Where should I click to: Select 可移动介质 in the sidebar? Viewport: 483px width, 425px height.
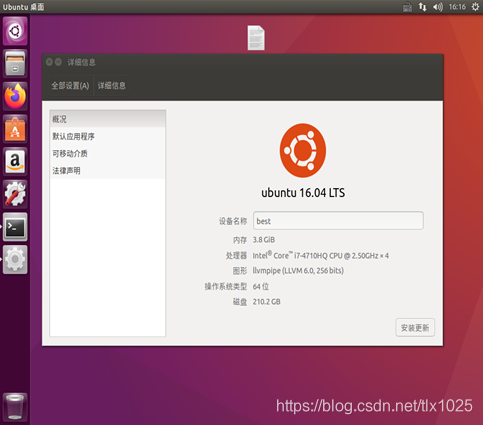pyautogui.click(x=107, y=154)
